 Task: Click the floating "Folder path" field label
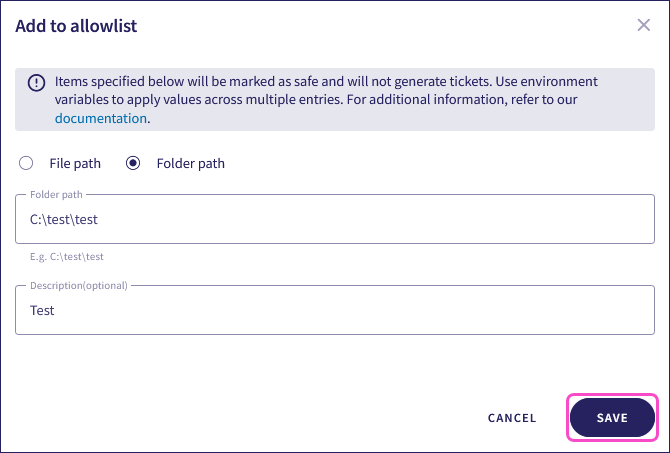point(57,194)
